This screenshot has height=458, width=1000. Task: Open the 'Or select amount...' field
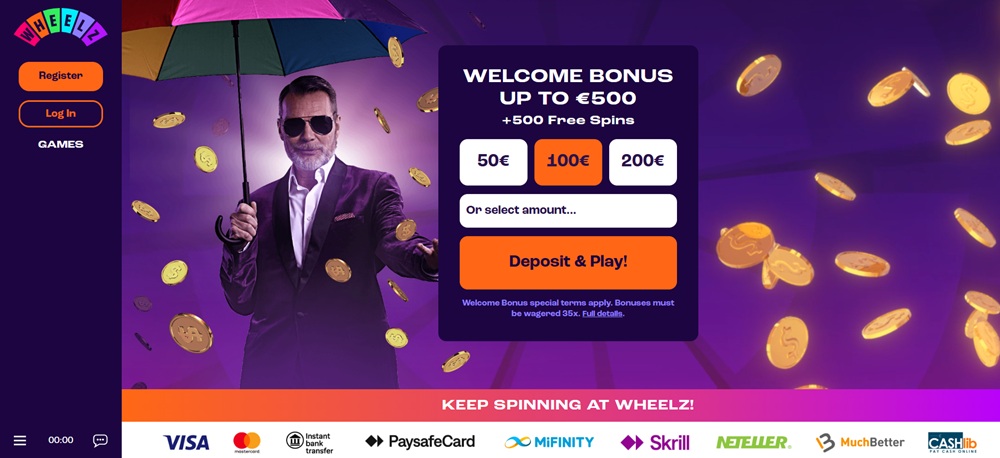pos(568,211)
